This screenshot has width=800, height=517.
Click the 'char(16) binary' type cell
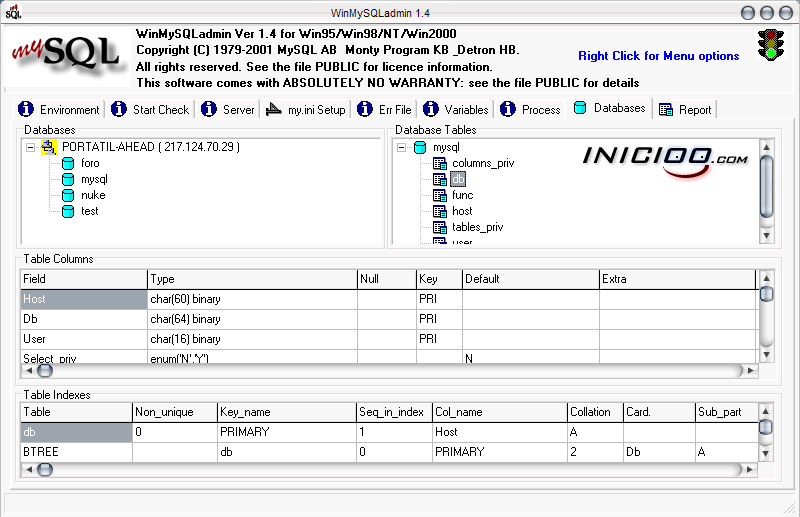coord(252,339)
